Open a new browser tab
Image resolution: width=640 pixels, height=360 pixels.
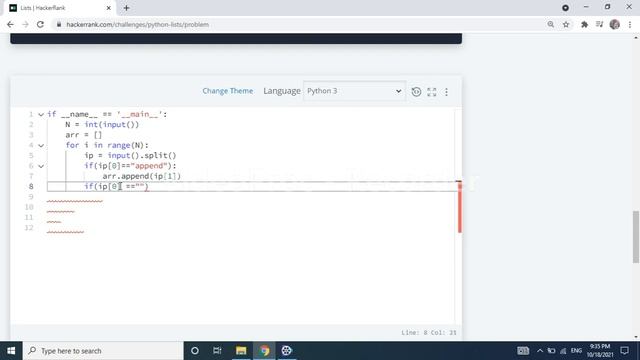click(127, 8)
